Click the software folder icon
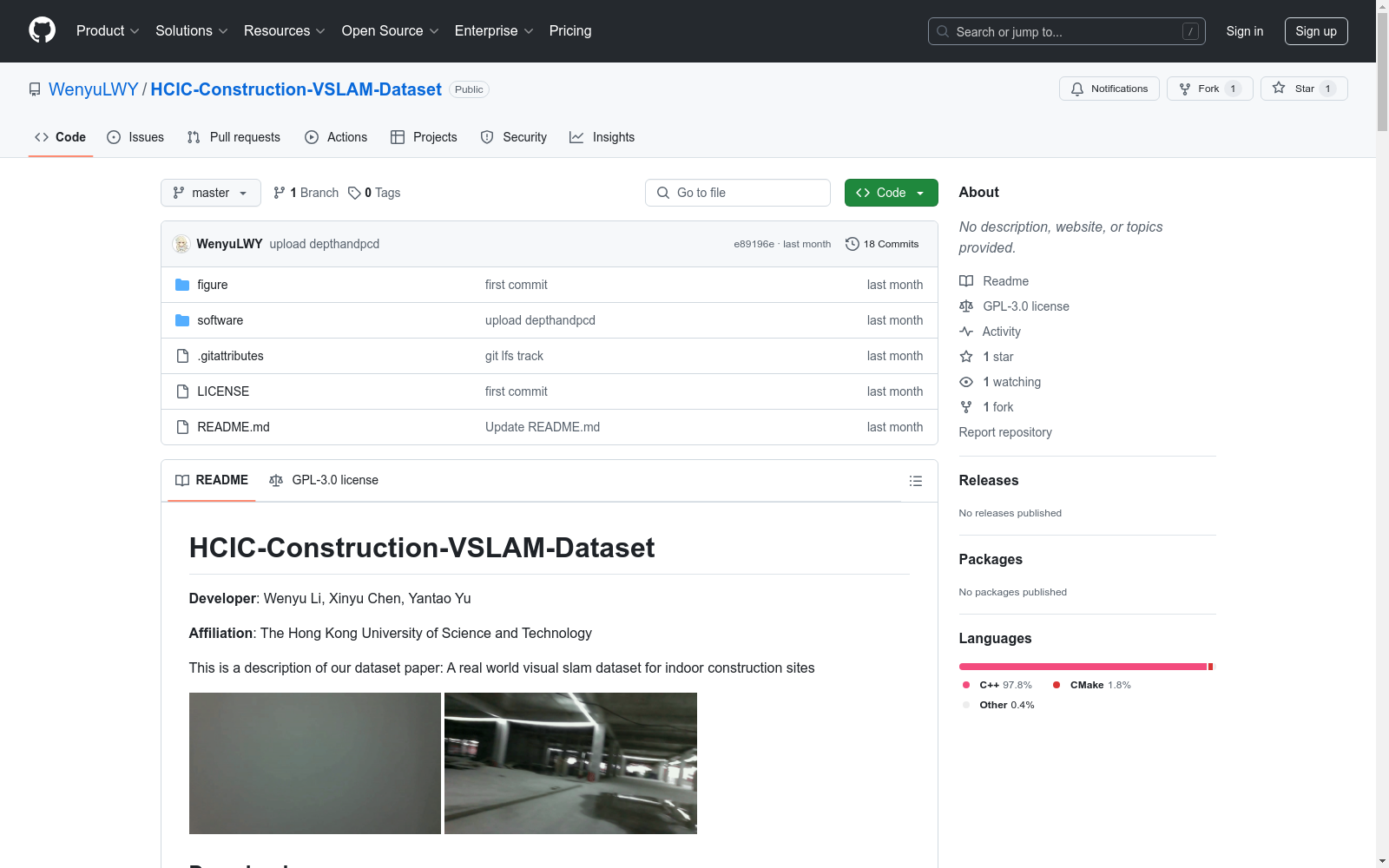 click(x=182, y=320)
